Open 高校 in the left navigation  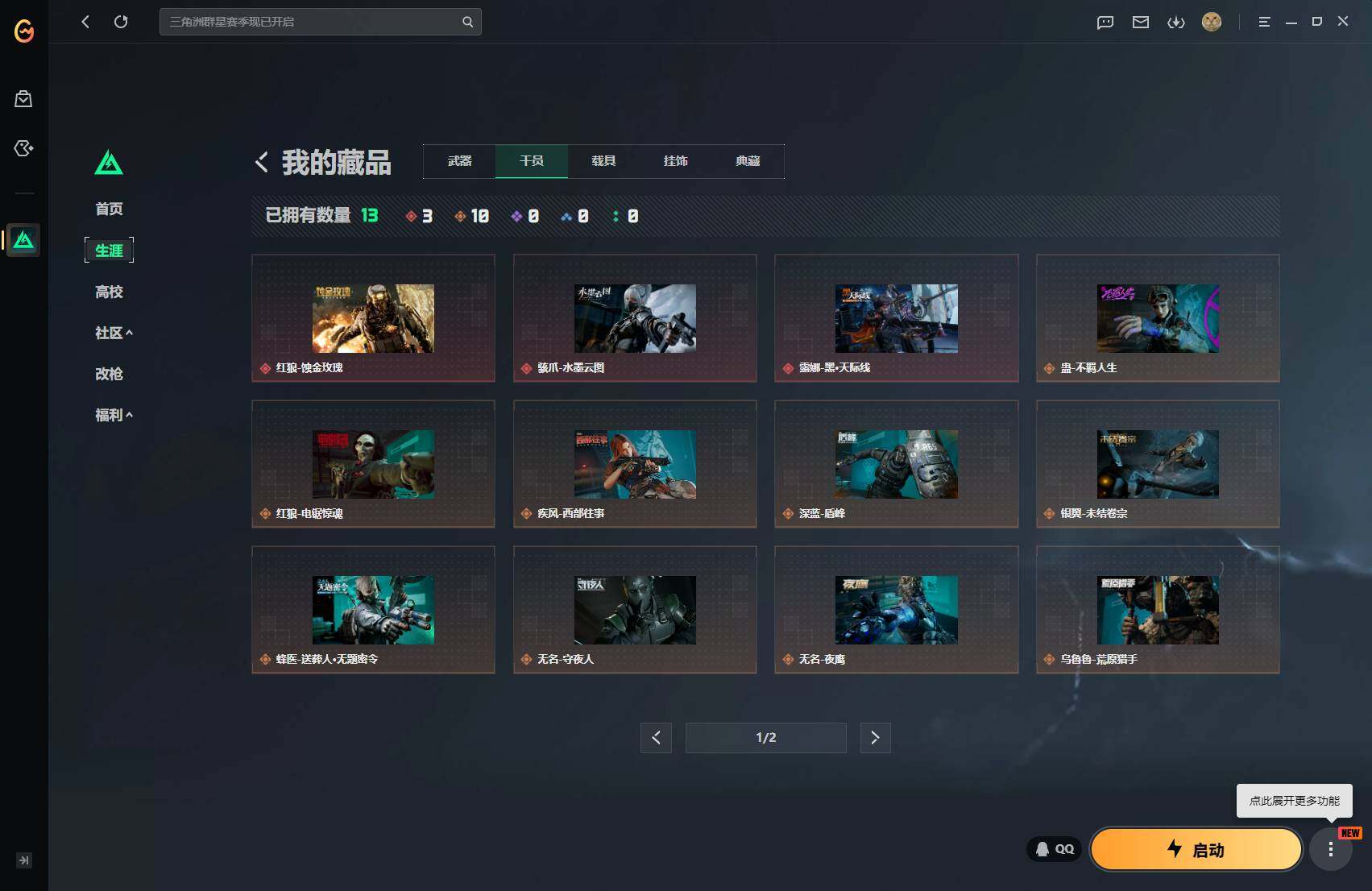click(109, 292)
